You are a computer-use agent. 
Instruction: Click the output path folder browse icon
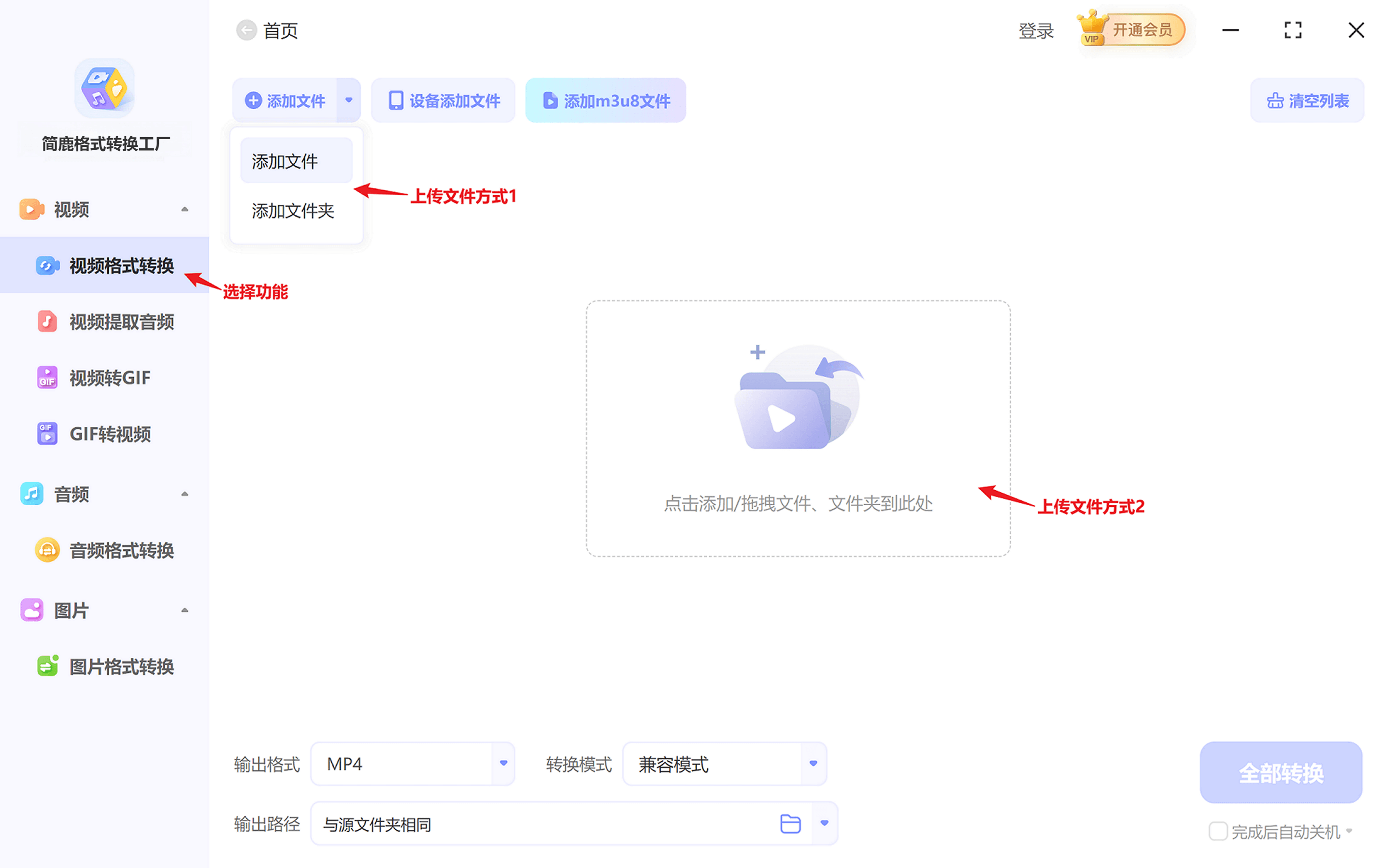point(790,824)
